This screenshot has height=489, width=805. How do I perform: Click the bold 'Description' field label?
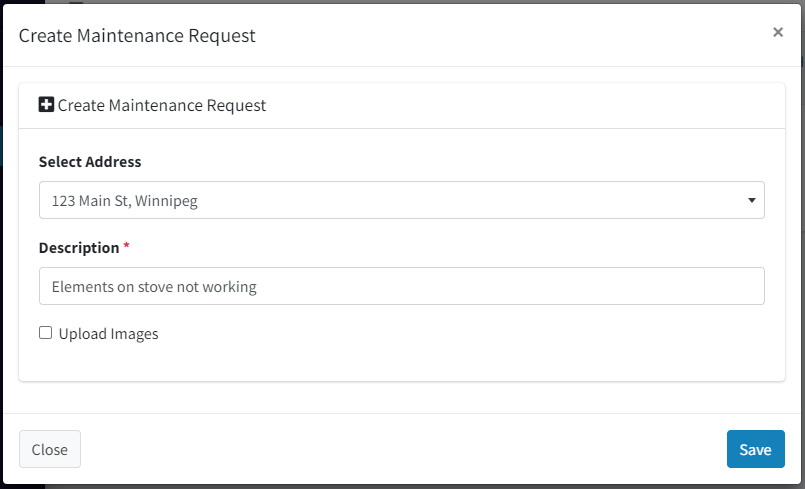coord(79,248)
